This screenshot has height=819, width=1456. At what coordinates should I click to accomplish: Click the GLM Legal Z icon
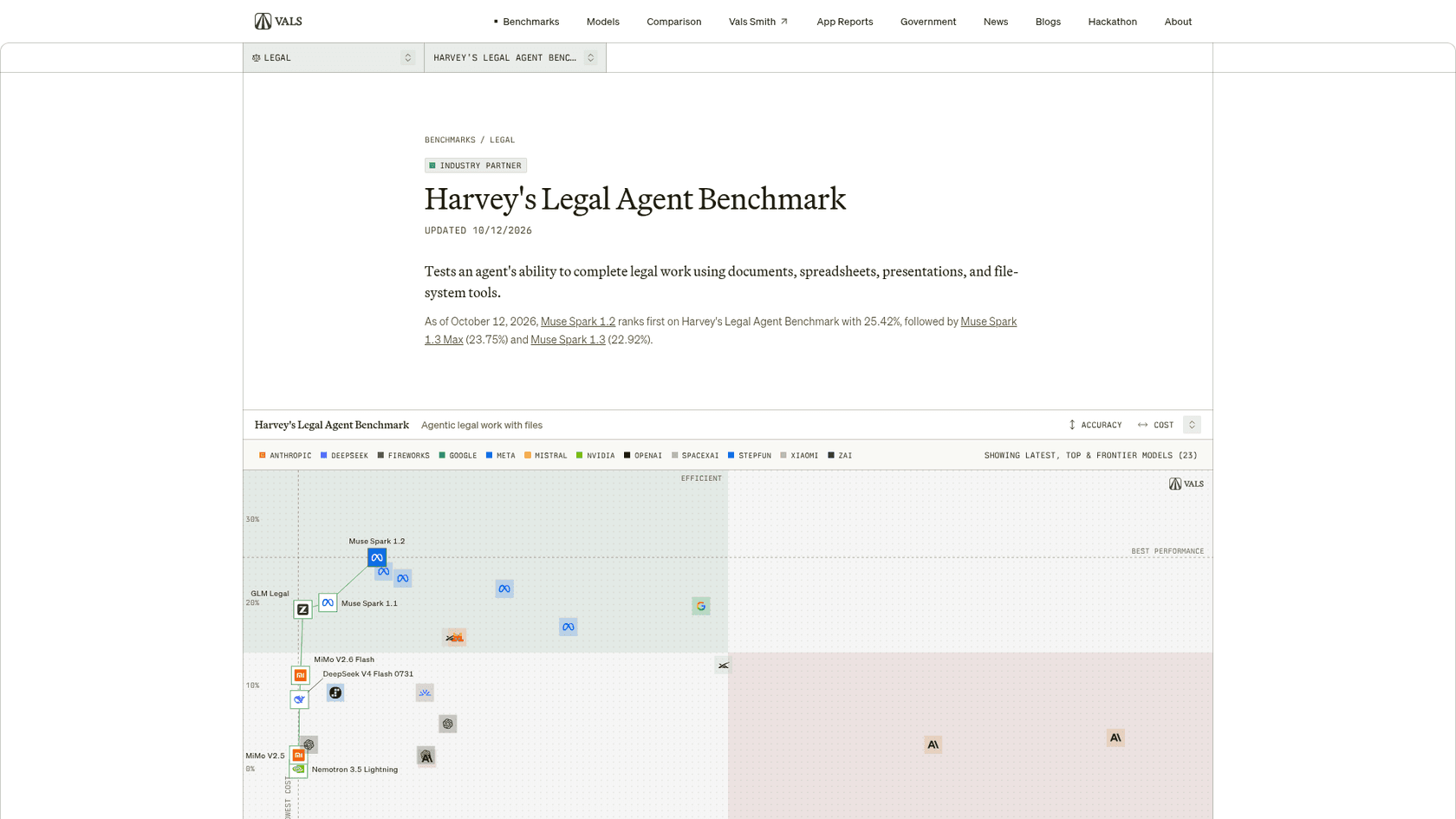tap(302, 609)
